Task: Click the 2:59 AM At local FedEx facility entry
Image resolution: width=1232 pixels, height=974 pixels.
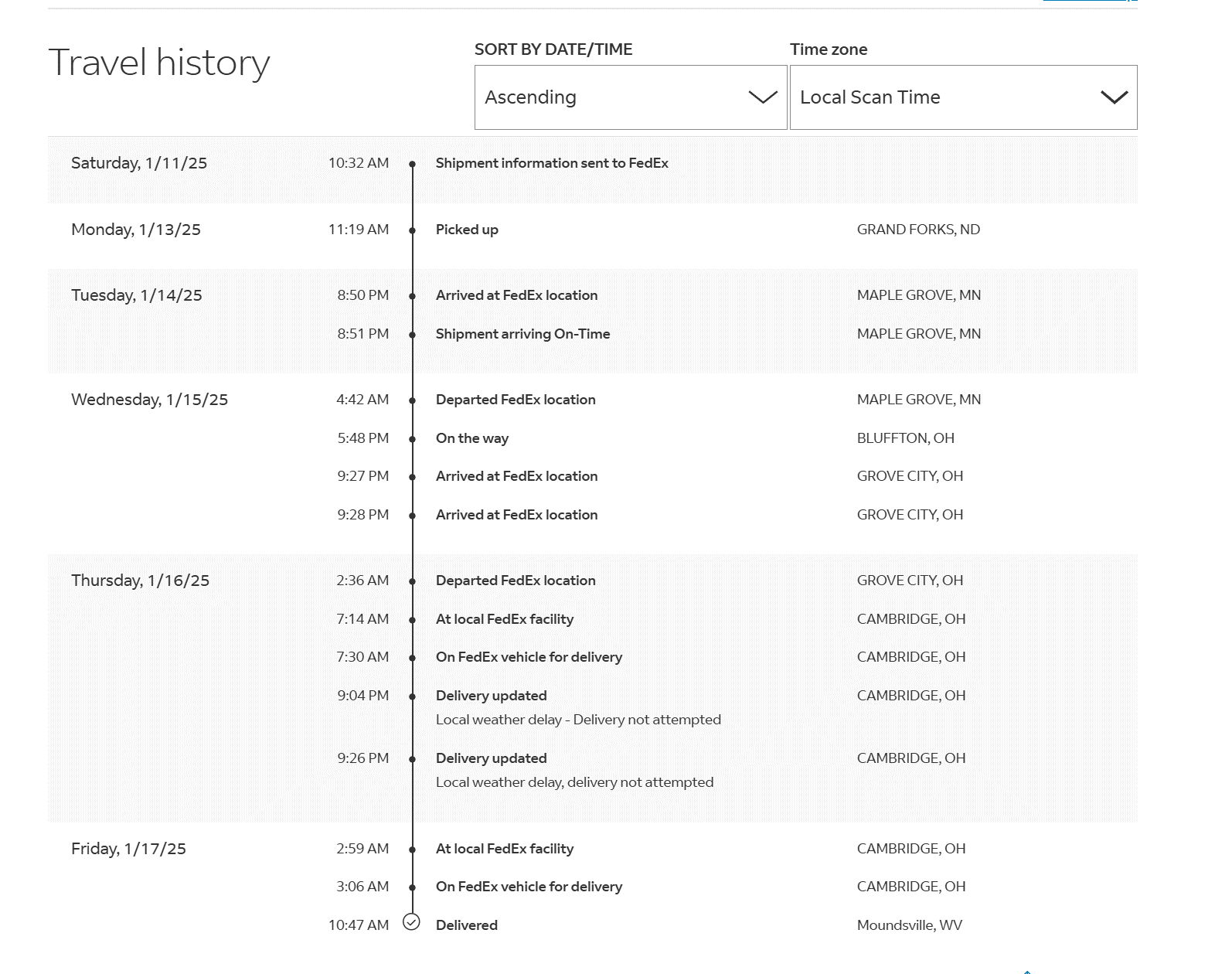Action: coord(505,849)
